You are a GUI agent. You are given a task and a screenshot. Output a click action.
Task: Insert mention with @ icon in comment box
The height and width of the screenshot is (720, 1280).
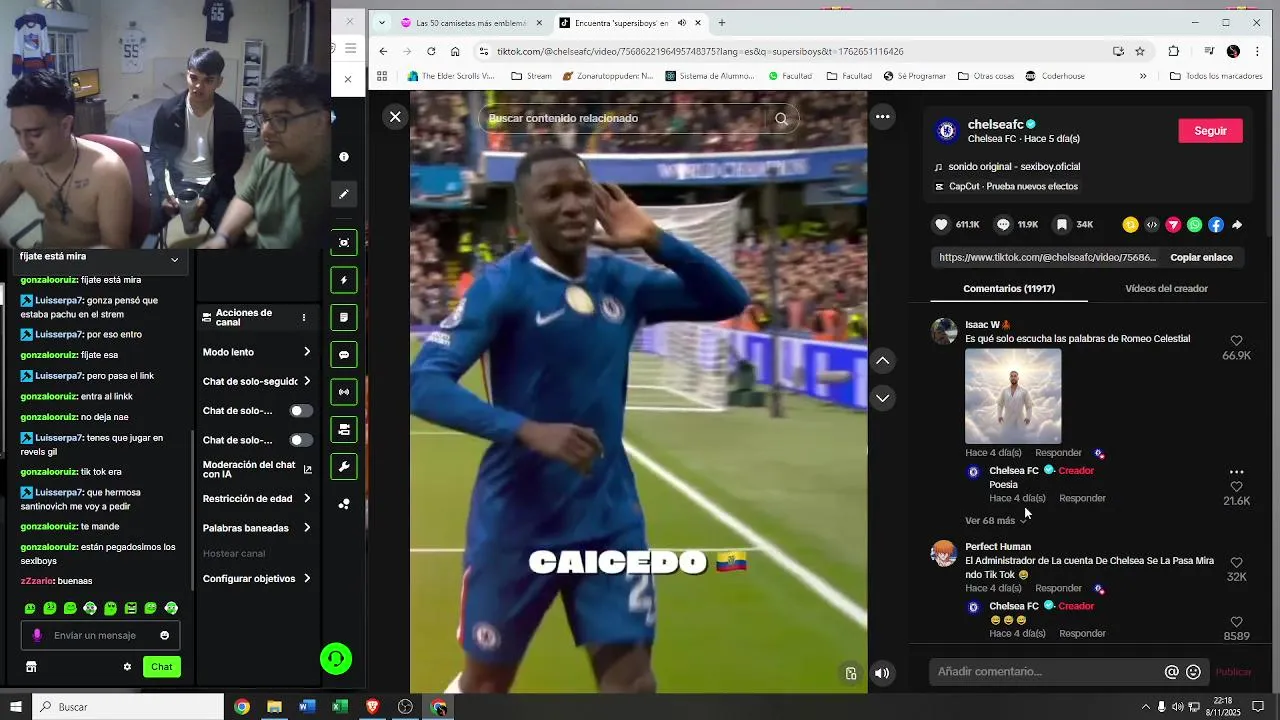(1171, 672)
